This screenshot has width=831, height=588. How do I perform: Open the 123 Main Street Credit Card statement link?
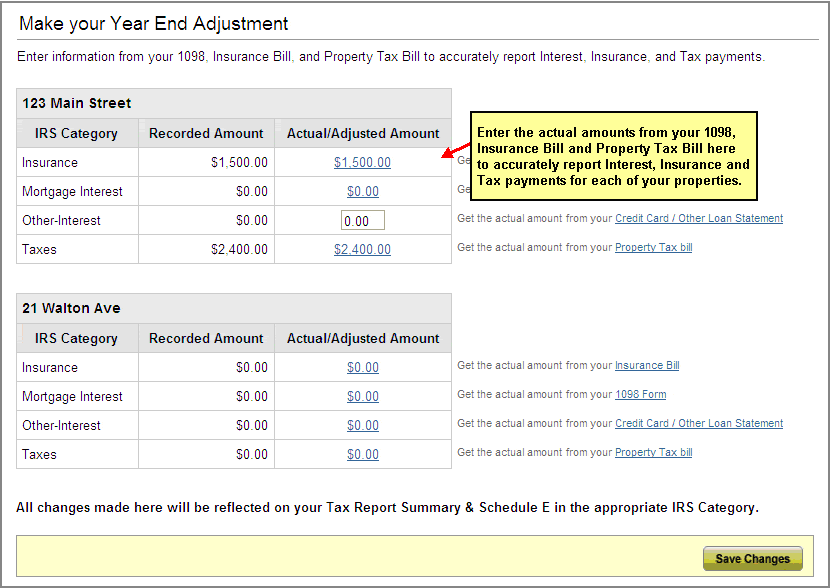pyautogui.click(x=698, y=218)
